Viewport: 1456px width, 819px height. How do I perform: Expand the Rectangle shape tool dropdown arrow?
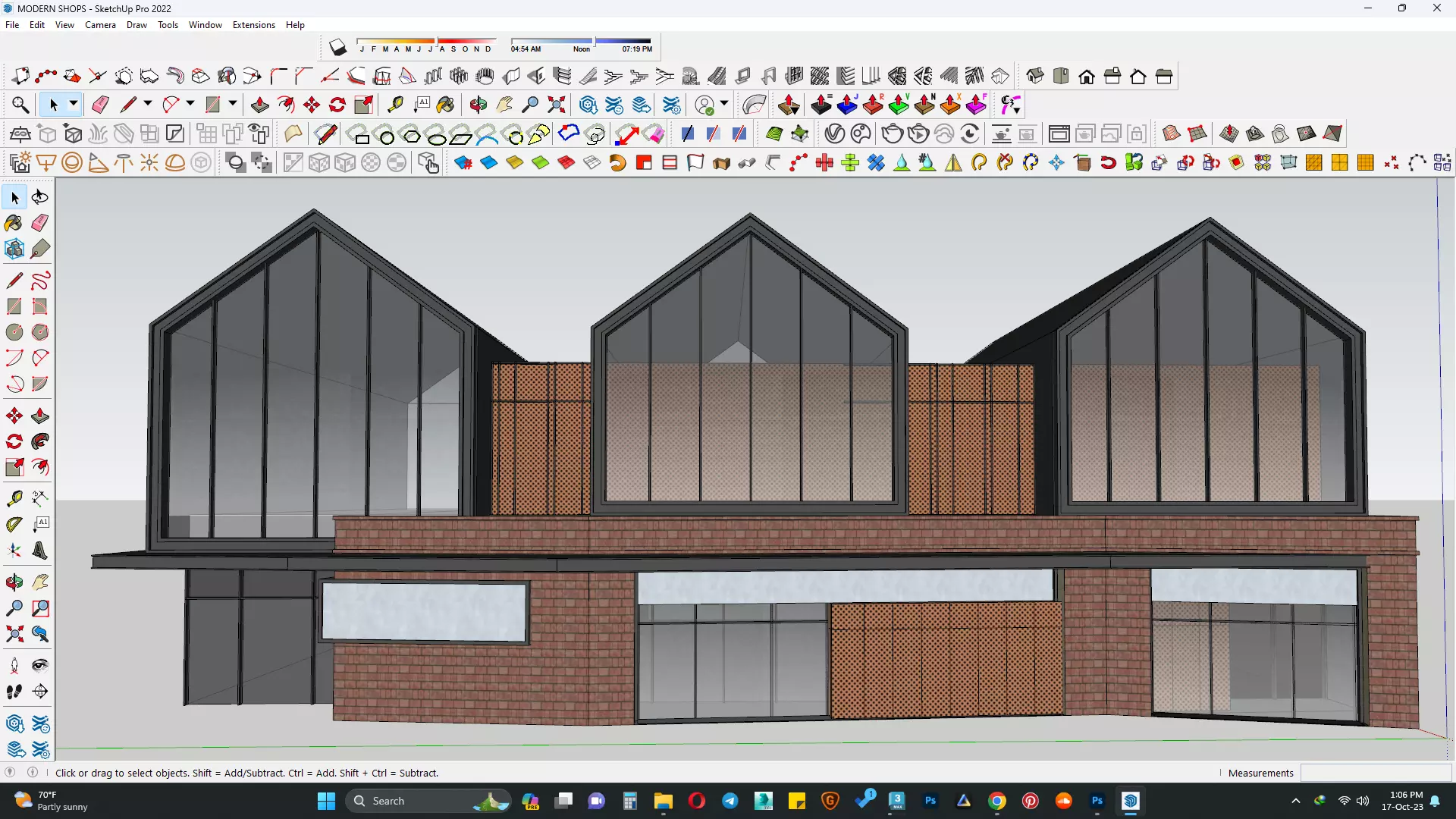[x=233, y=104]
